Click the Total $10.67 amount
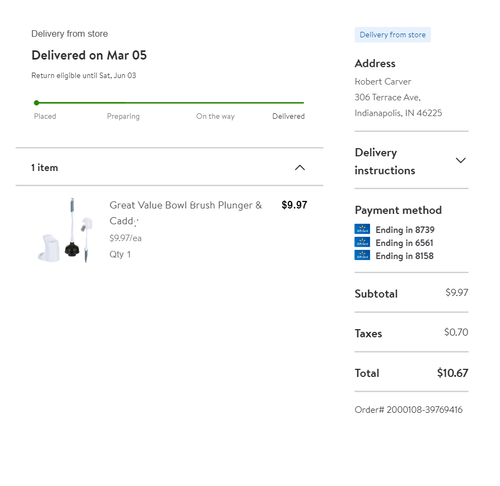The width and height of the screenshot is (500, 486). coord(452,373)
